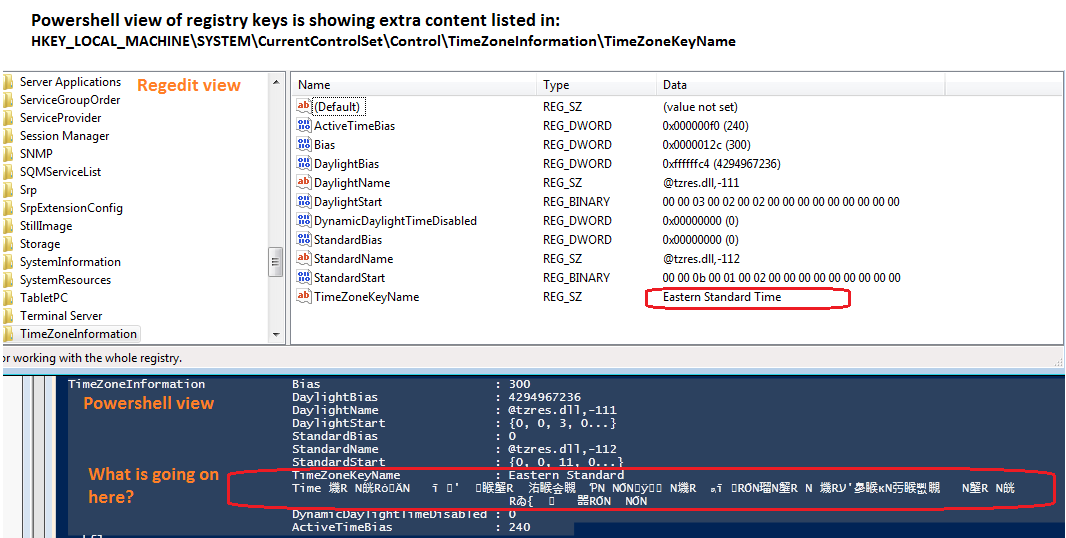Select the ServiceGroupOrder key in tree

tap(70, 100)
